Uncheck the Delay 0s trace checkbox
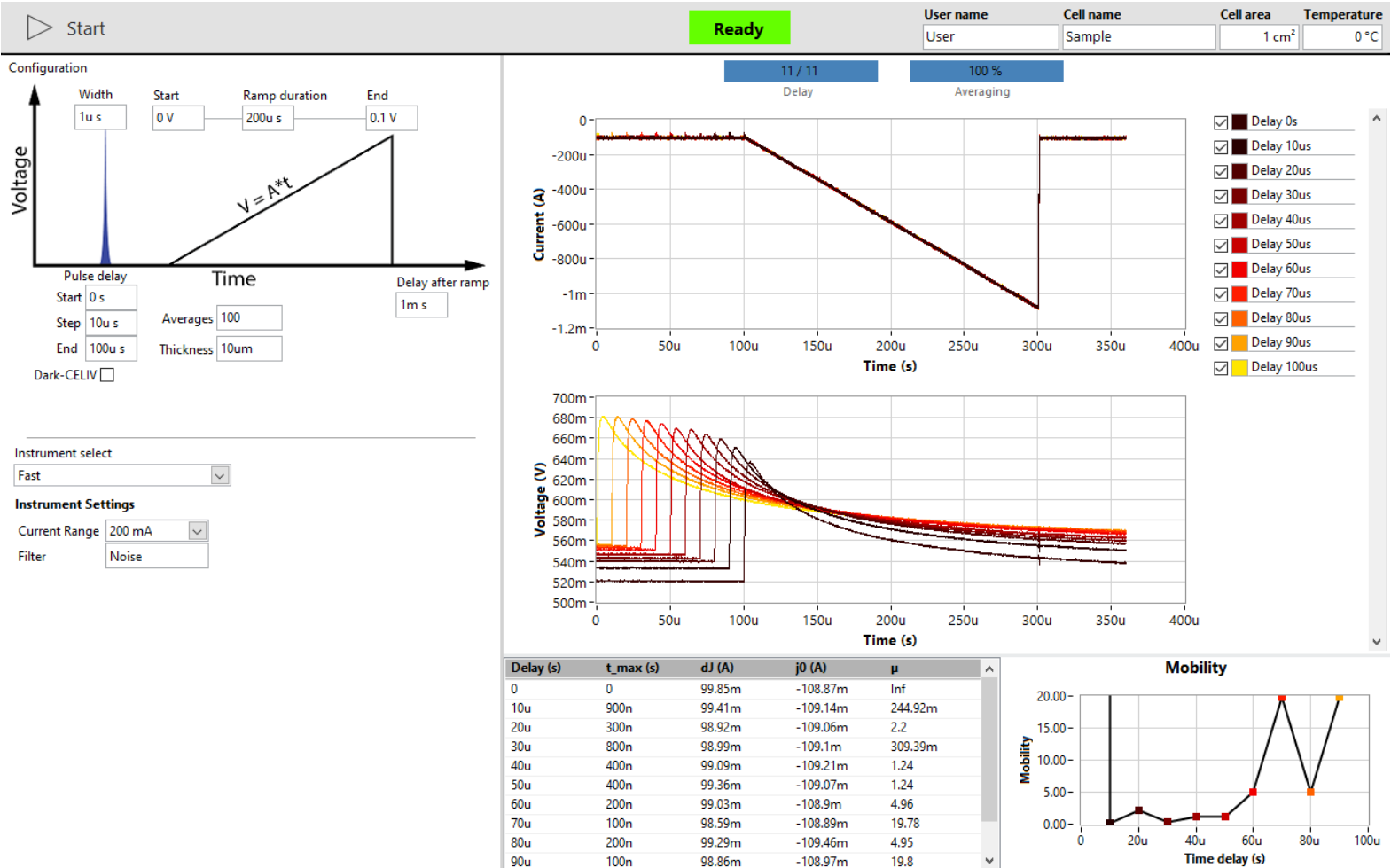Image resolution: width=1391 pixels, height=868 pixels. [x=1221, y=122]
